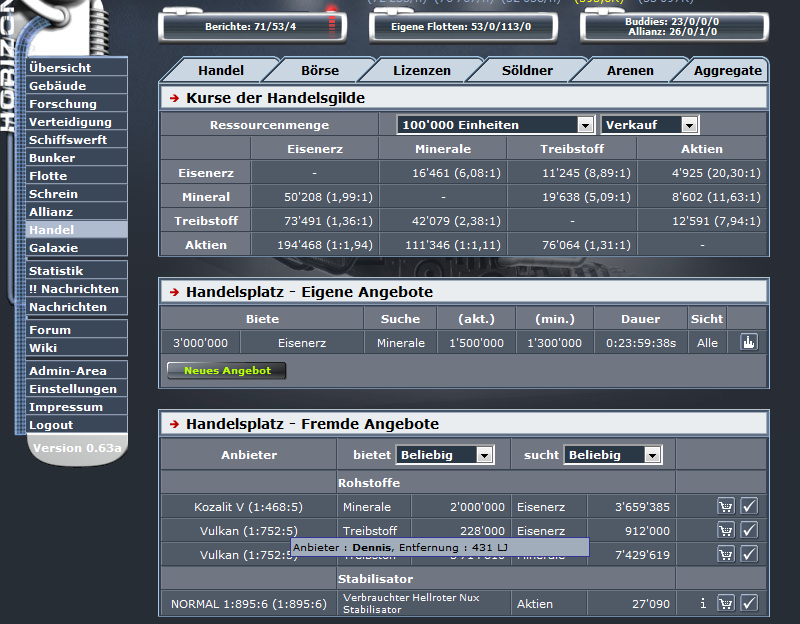The height and width of the screenshot is (624, 800).
Task: Accept the Stabilisator offer with the checkmark
Action: click(x=749, y=603)
